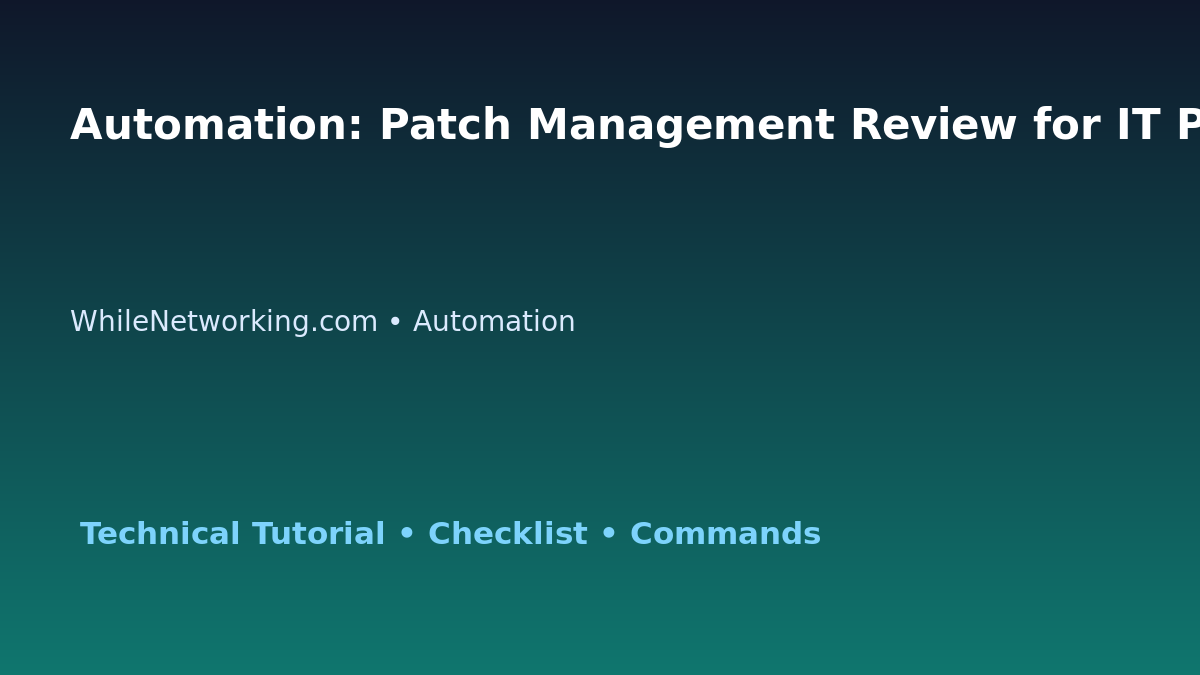
Task: Click the 'WhileNetworking.com • Automation' subtitle
Action: [x=322, y=323]
